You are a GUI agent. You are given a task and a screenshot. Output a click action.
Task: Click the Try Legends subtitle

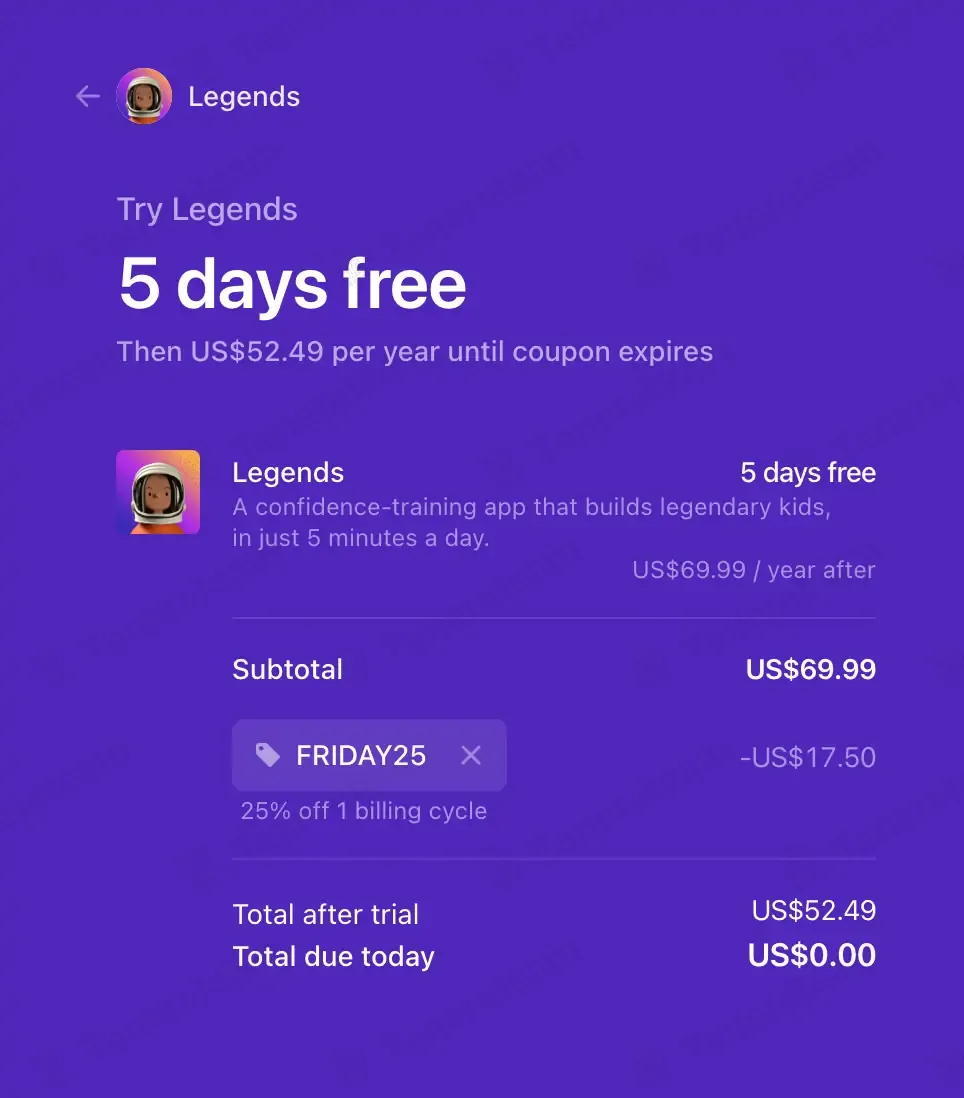tap(207, 209)
